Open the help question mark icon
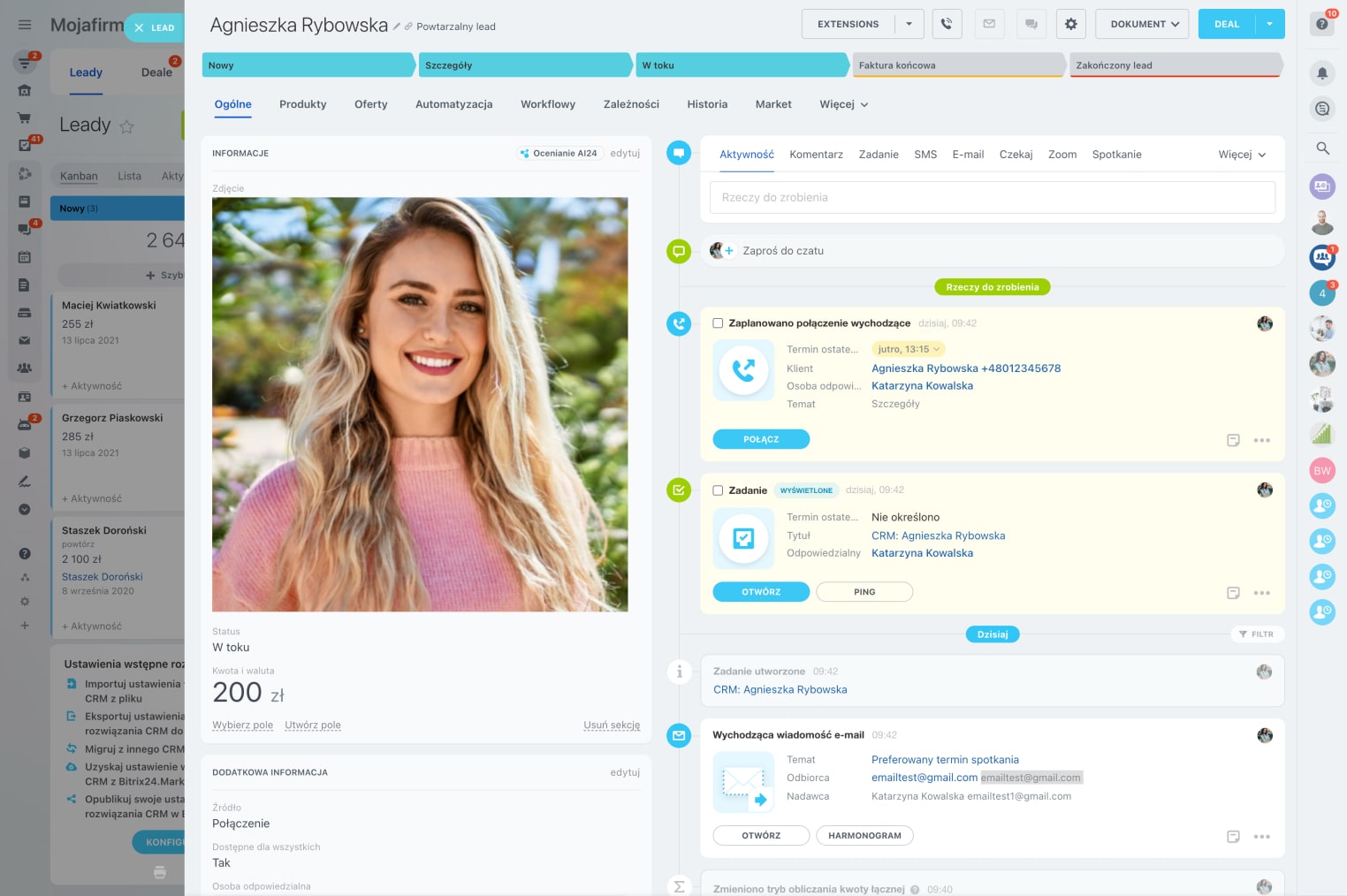 pos(1322,24)
